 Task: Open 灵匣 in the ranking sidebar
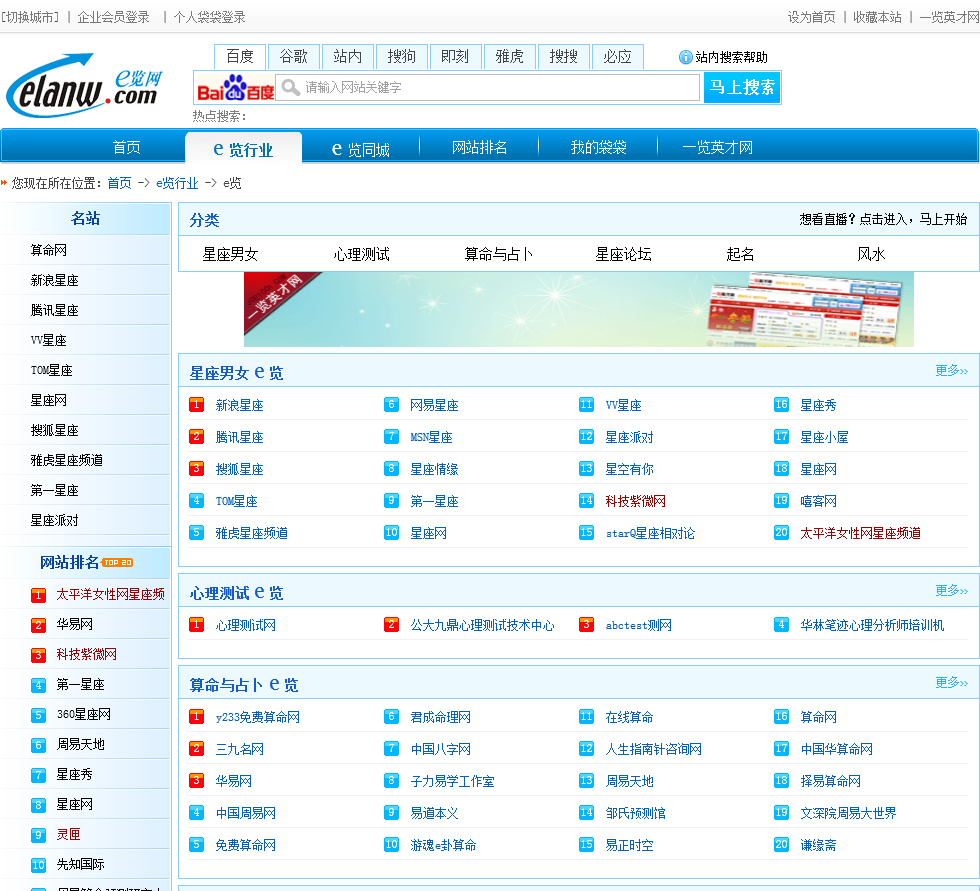click(68, 834)
